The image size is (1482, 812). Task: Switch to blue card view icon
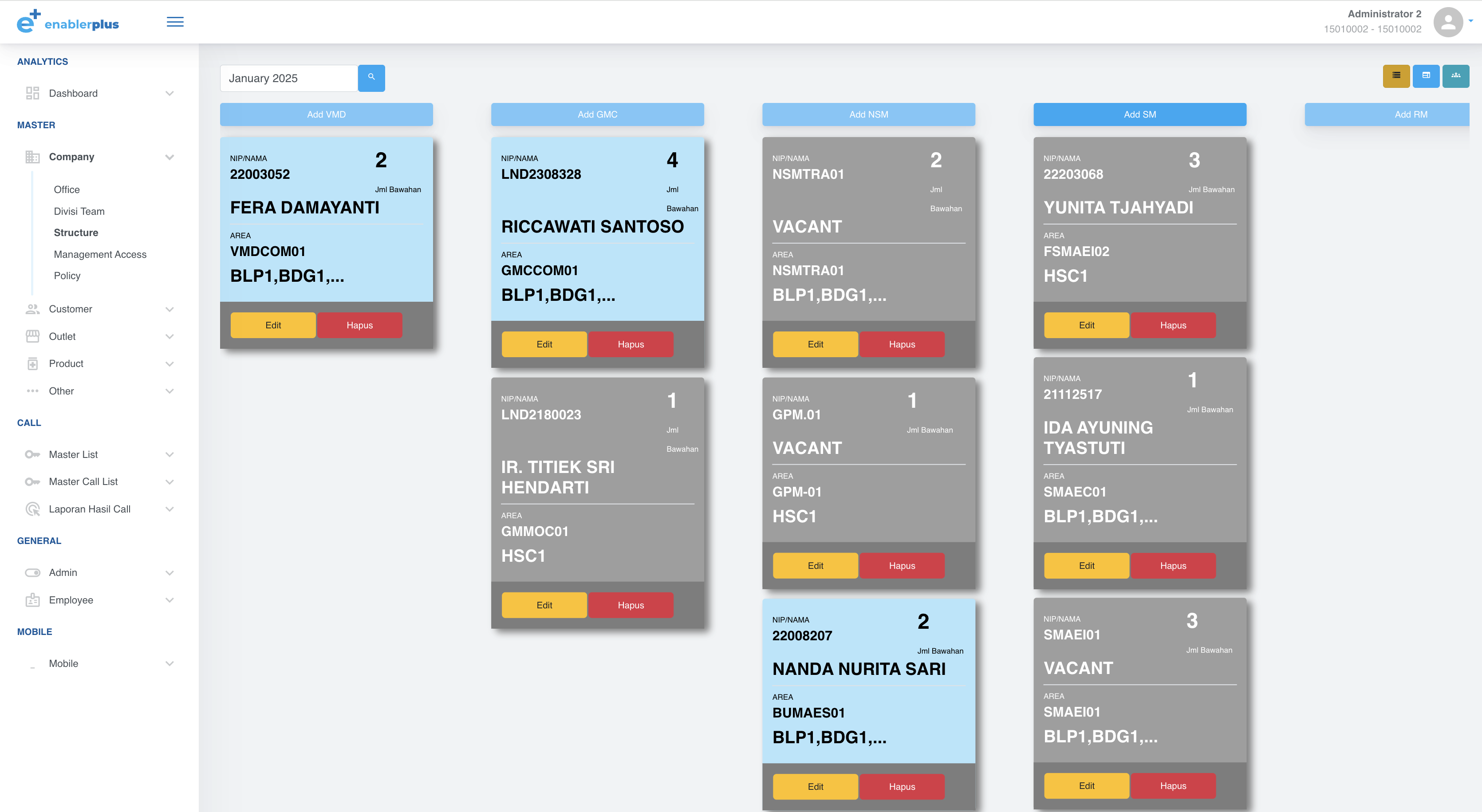pos(1426,76)
